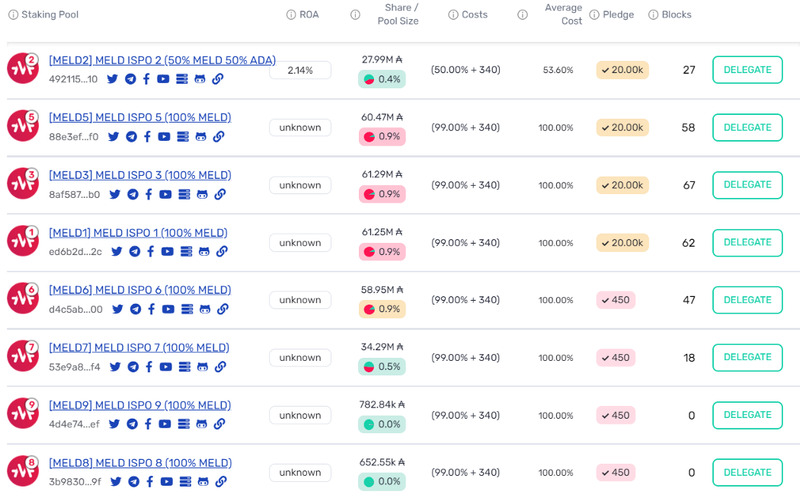Click chain link icon for MELD1 pool
This screenshot has height=501, width=800.
222,252
